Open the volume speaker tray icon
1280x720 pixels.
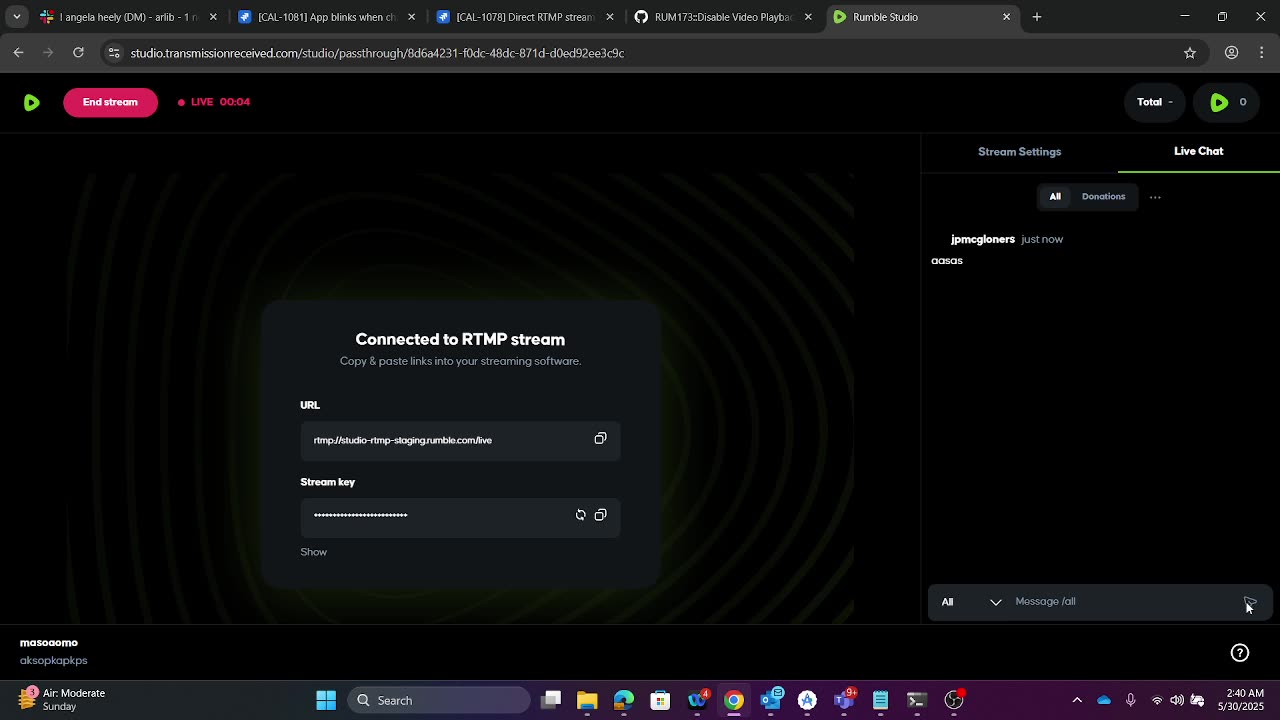tap(1176, 700)
